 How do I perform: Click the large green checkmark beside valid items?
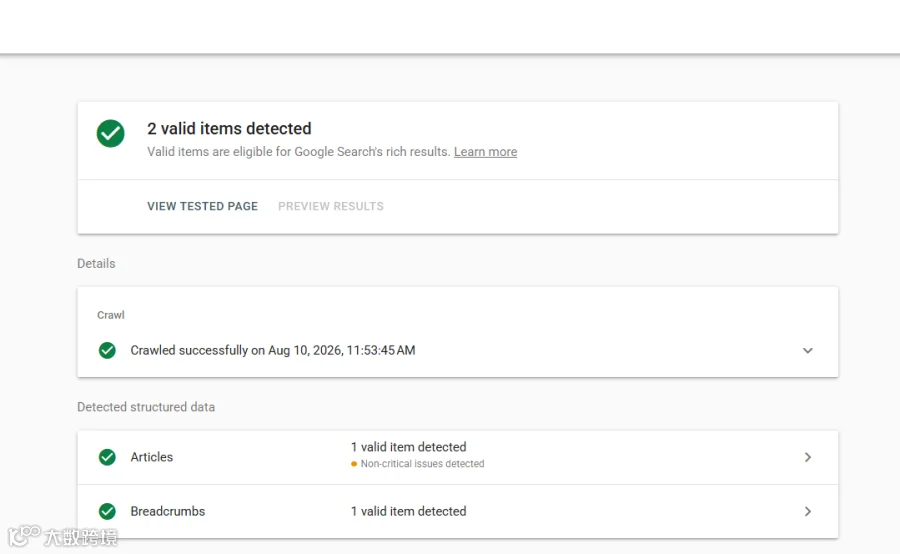click(110, 133)
